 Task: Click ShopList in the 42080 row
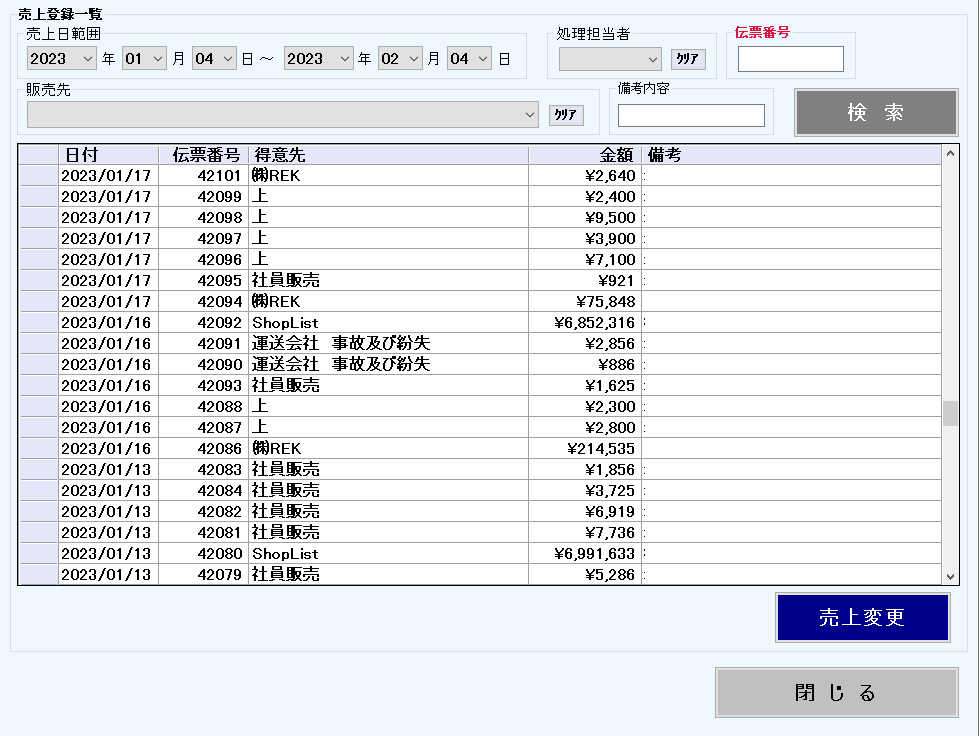(x=285, y=554)
